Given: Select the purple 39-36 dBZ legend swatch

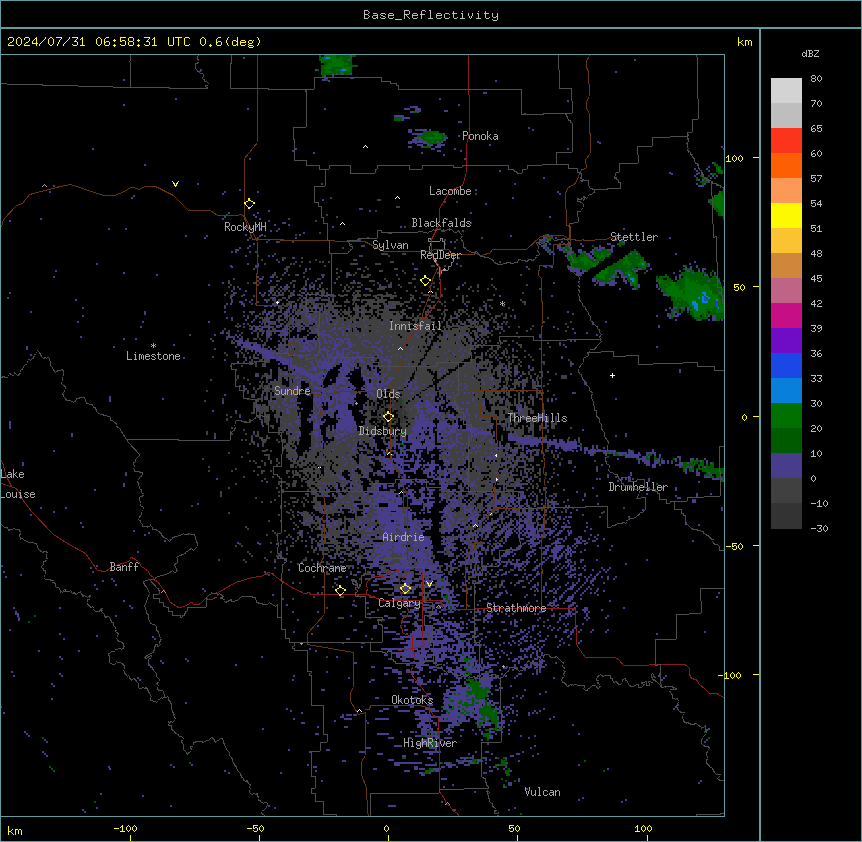Looking at the screenshot, I should click(x=786, y=341).
